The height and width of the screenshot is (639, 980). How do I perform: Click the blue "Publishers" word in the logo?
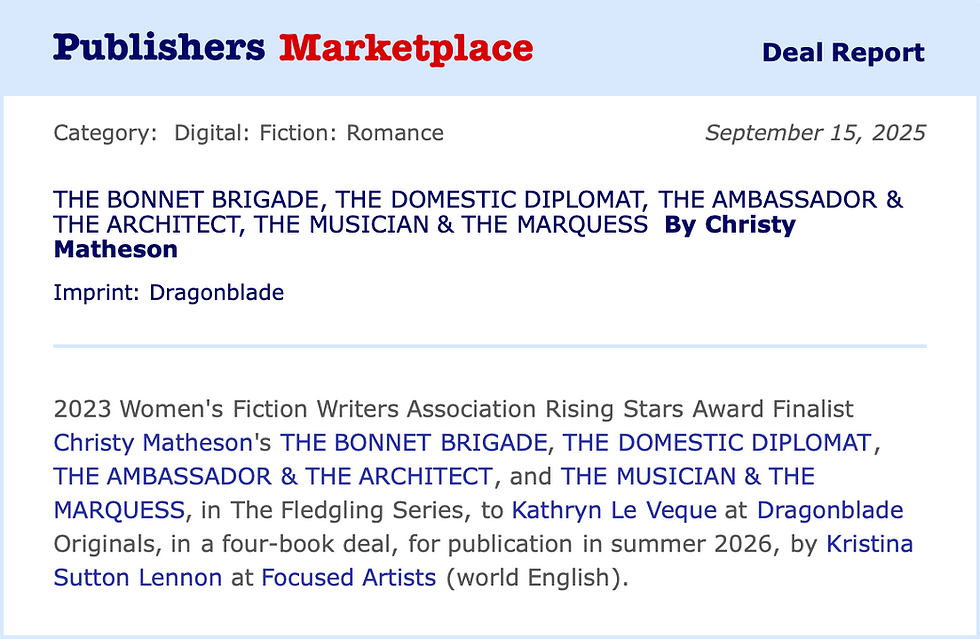pos(159,48)
